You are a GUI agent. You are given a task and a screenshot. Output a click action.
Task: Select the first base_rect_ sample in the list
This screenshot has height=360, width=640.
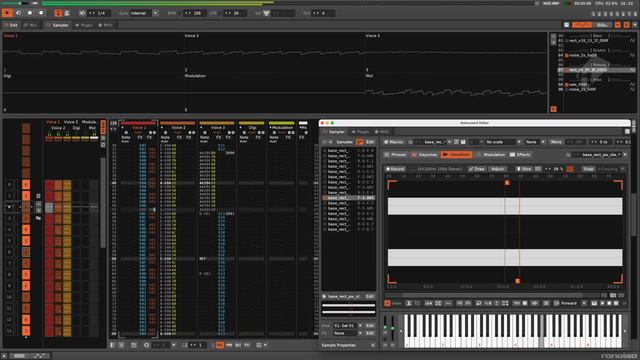coord(348,150)
